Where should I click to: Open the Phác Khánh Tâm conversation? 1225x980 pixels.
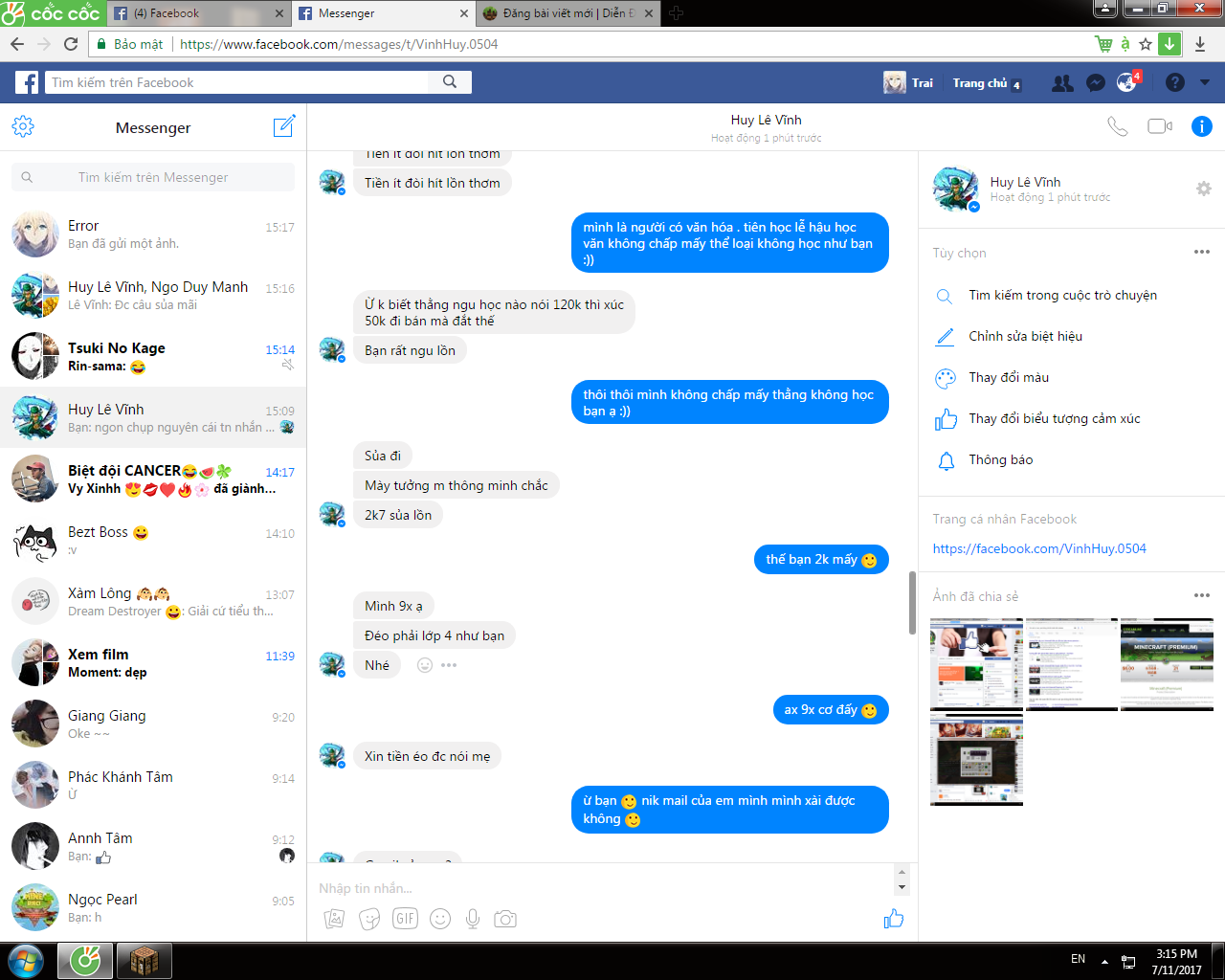tap(153, 785)
